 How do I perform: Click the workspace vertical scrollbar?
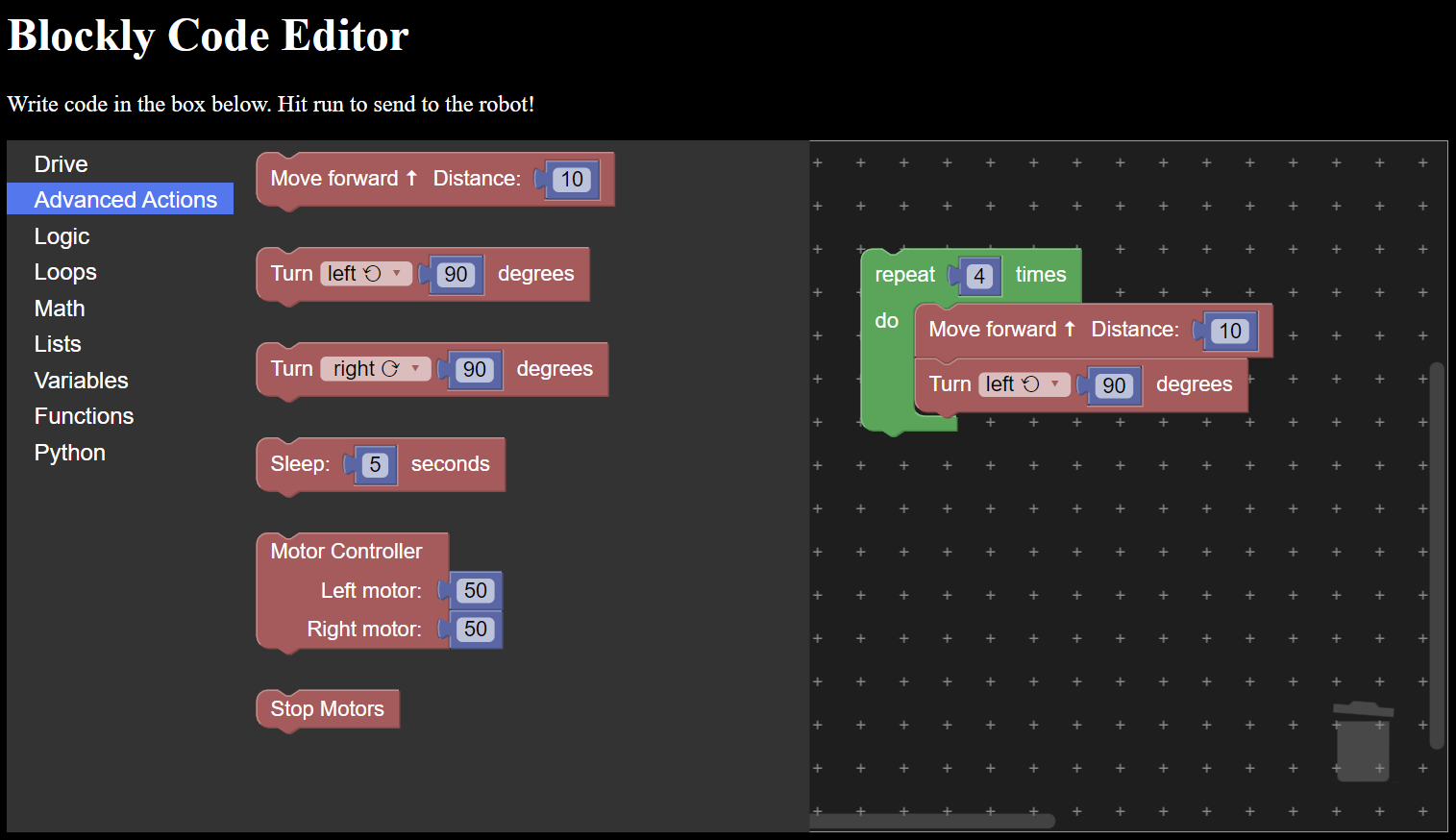pos(1437,556)
